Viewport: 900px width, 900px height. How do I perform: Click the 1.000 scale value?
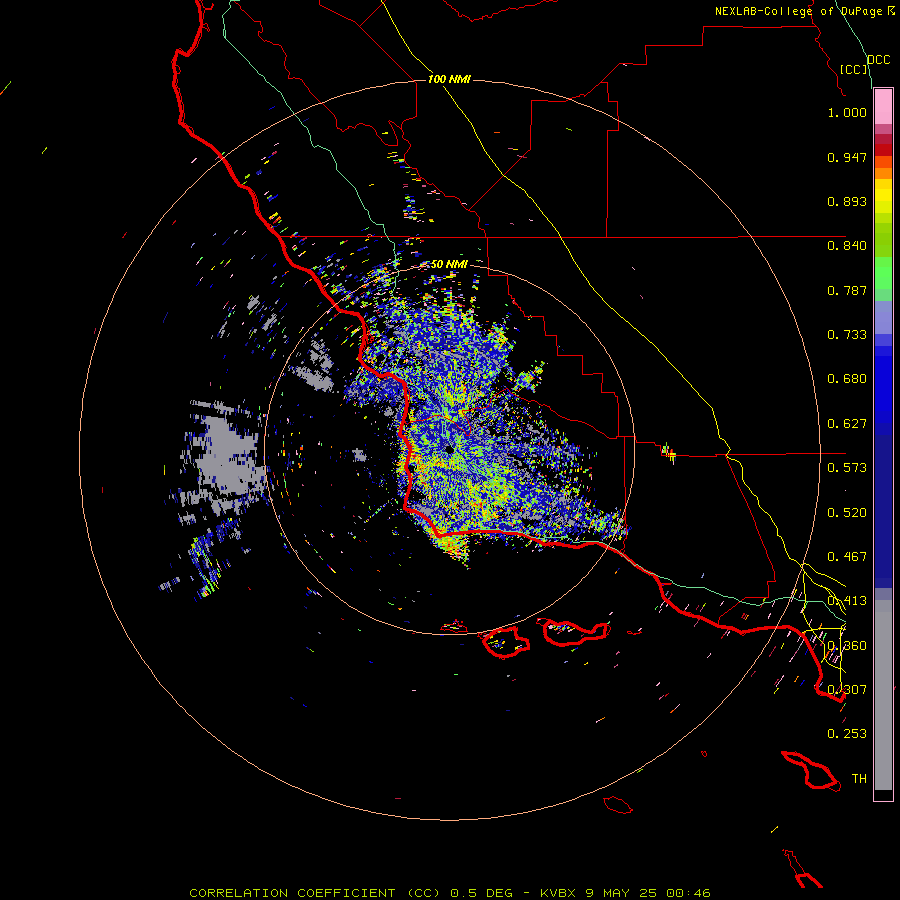(847, 112)
